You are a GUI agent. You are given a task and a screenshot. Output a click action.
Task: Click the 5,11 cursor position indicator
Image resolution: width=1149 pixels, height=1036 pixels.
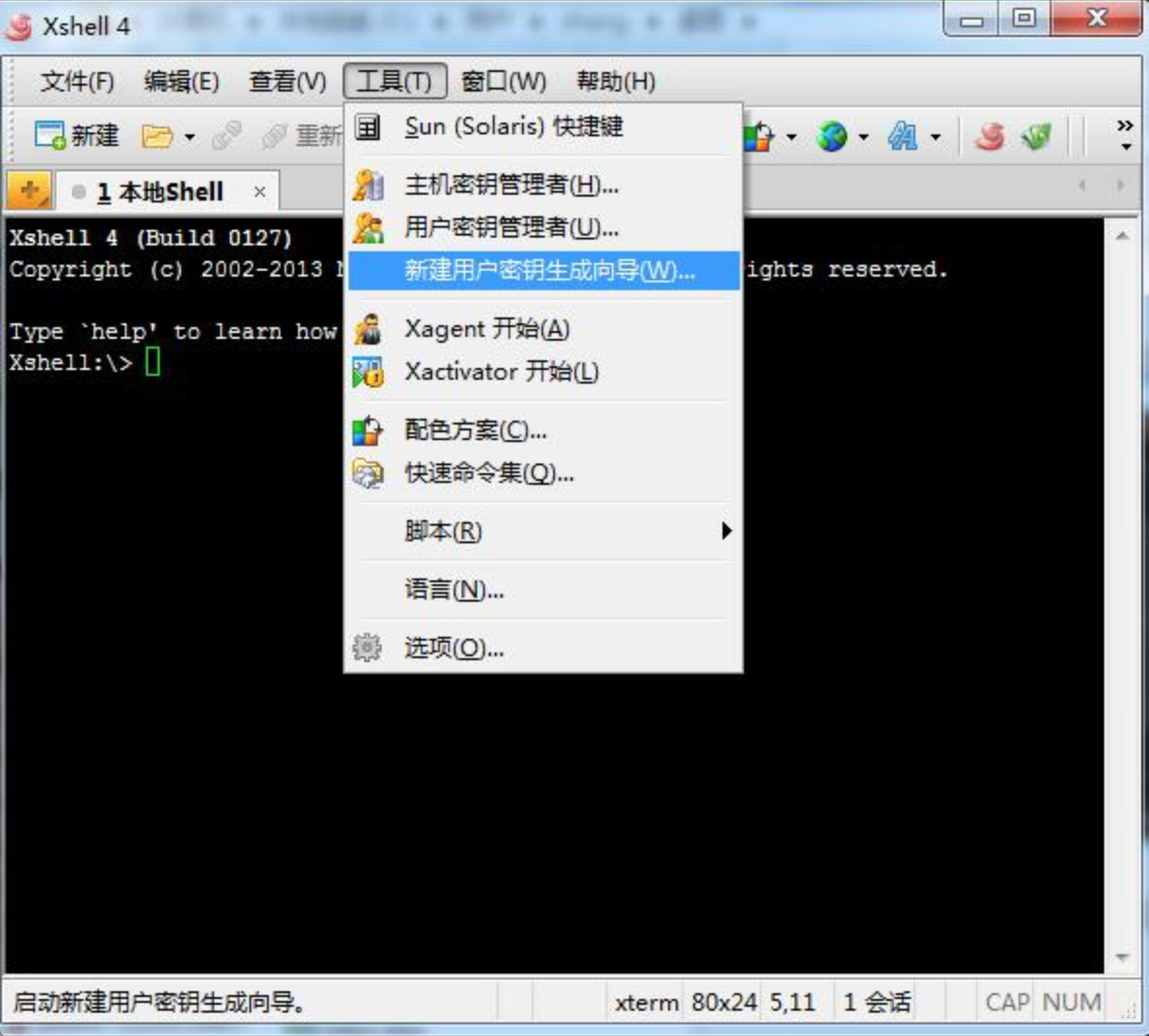tap(793, 1002)
